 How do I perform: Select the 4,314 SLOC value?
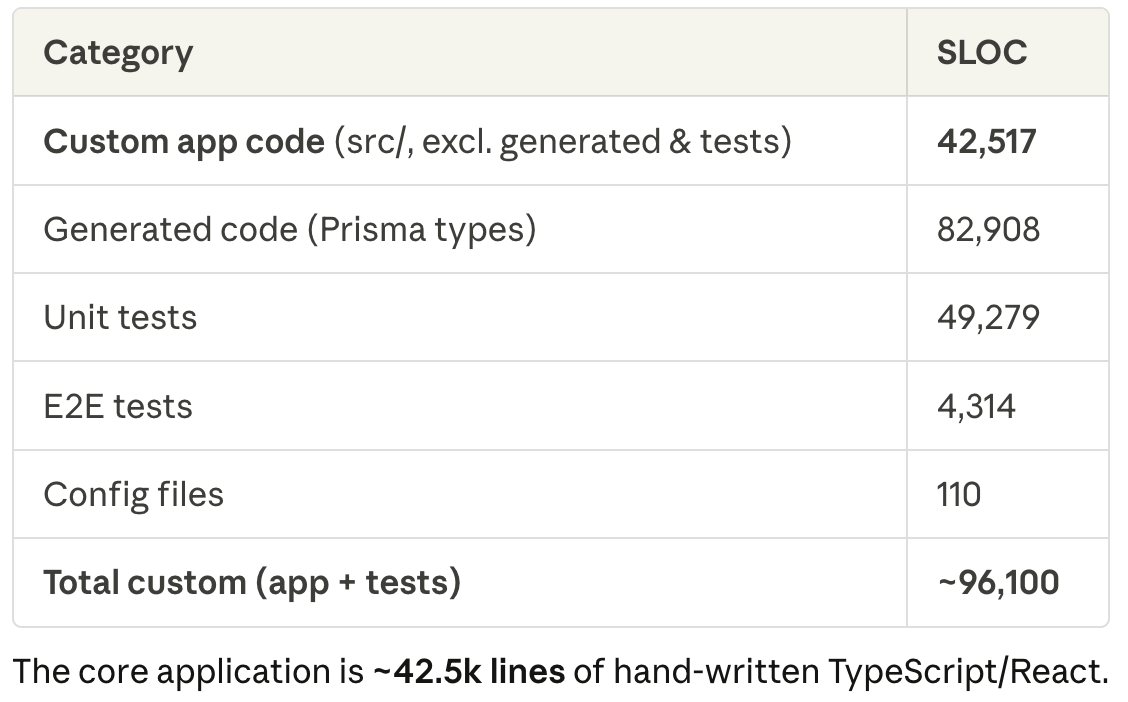[x=976, y=406]
